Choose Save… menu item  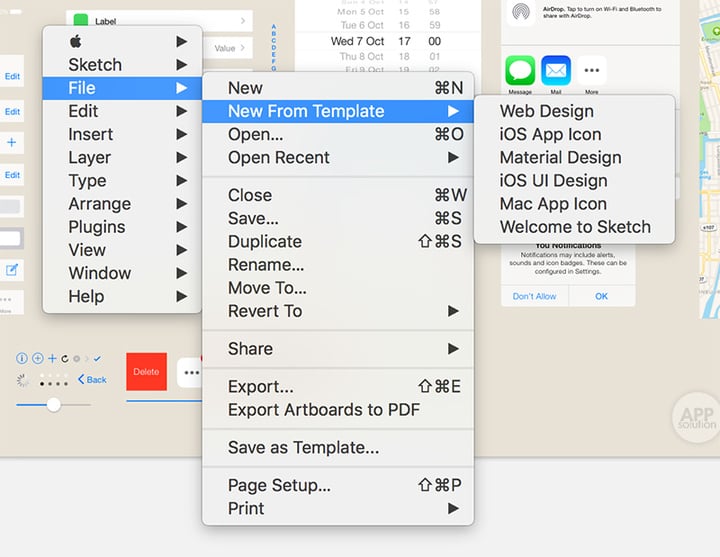coord(338,218)
